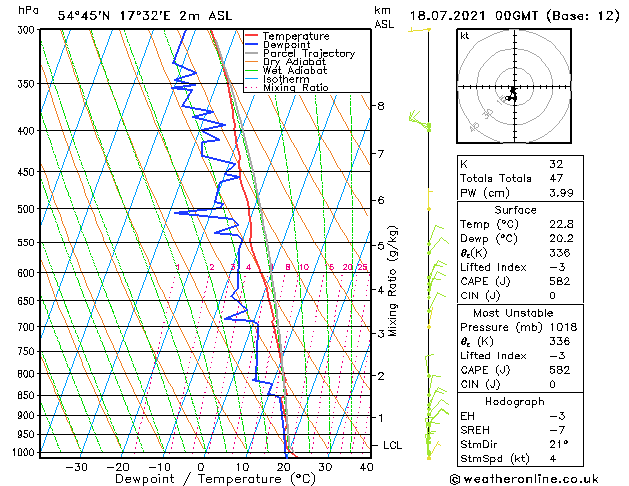Click the 'Totals Totals' value '47'

click(x=556, y=178)
